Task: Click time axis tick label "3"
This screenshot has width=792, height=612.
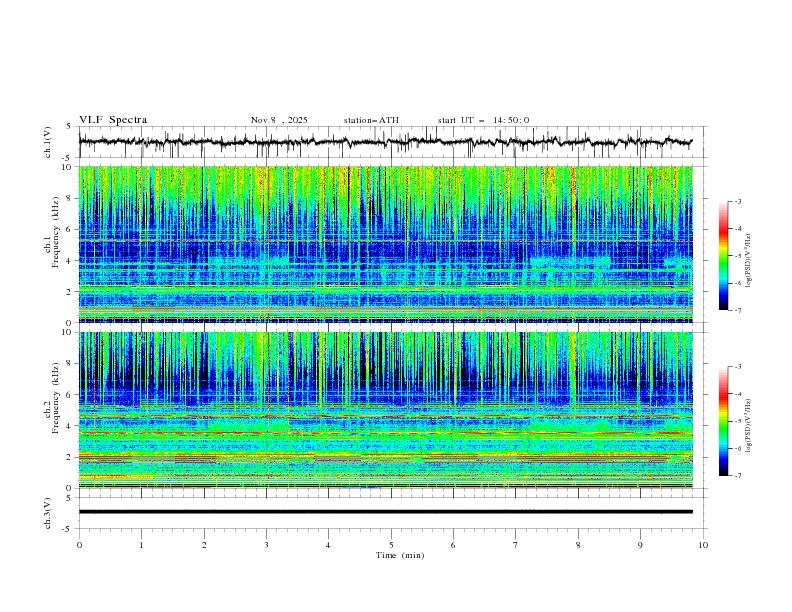Action: tap(266, 545)
